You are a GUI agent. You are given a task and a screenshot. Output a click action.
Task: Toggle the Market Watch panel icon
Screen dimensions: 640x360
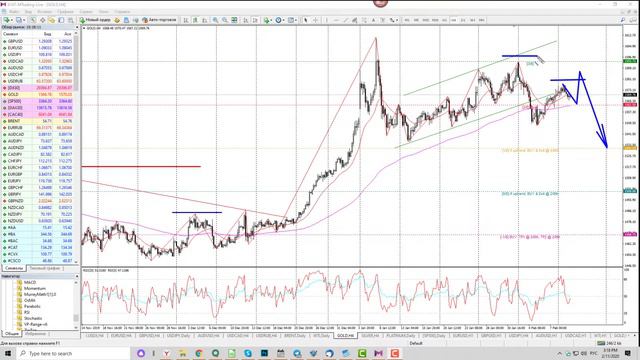click(x=33, y=20)
